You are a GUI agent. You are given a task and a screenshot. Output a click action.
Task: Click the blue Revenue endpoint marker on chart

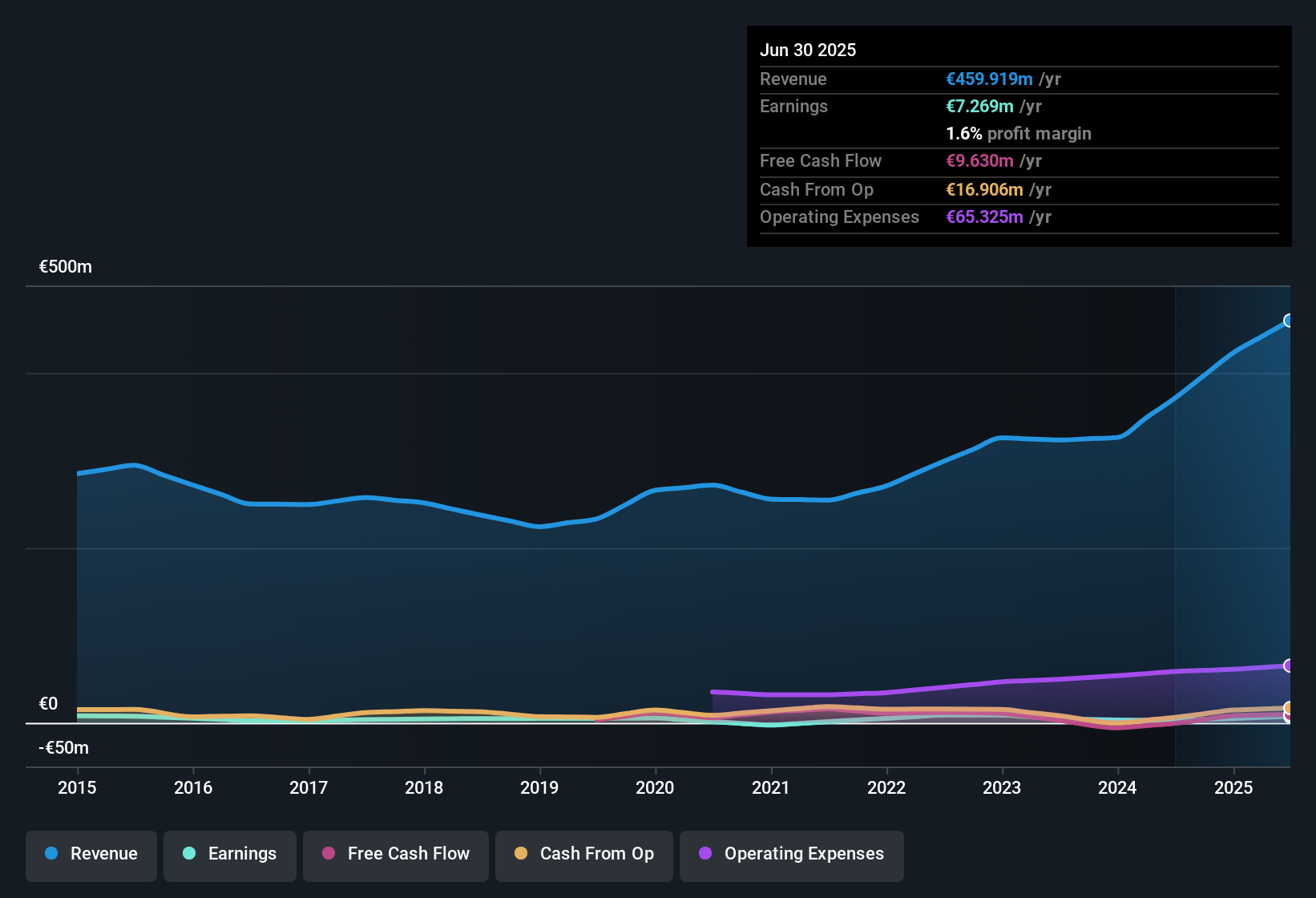point(1288,321)
